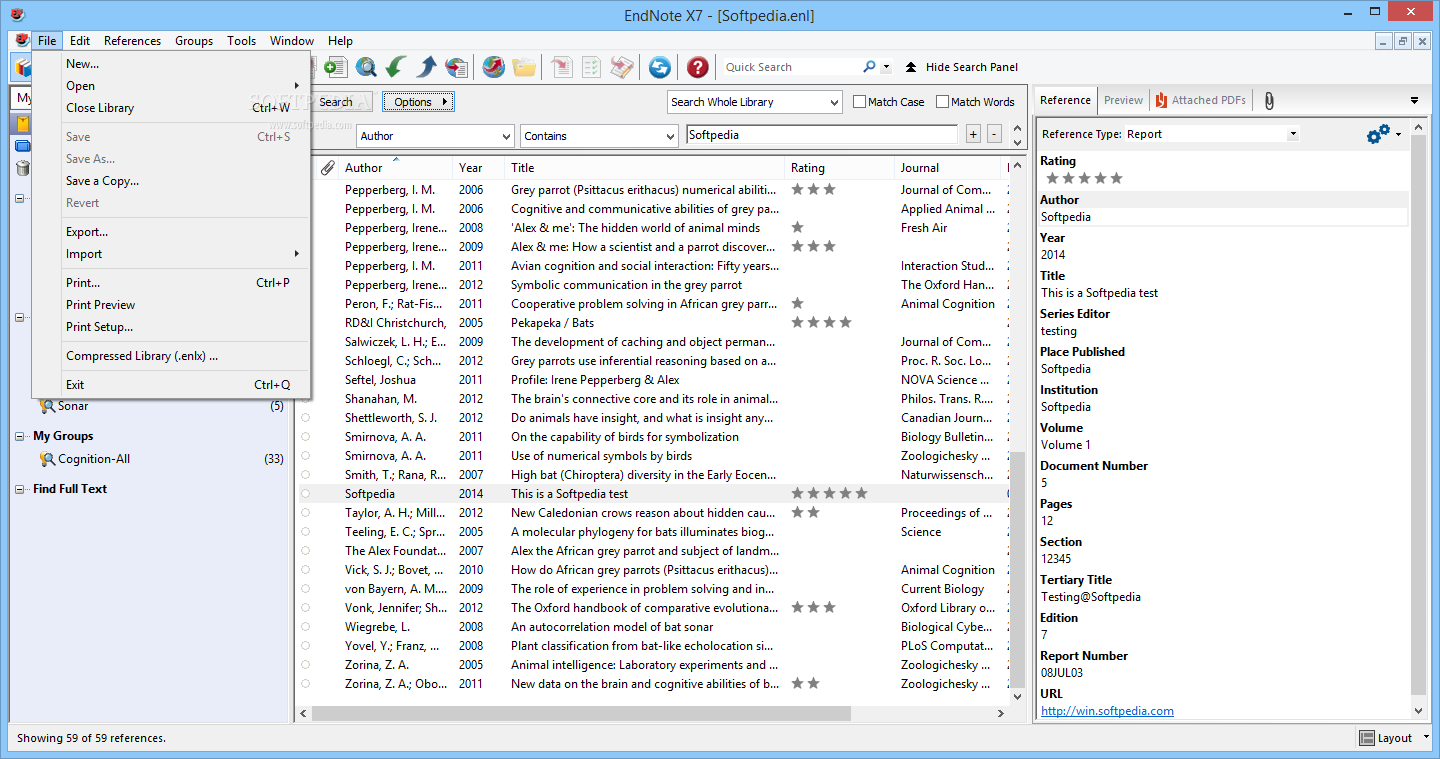Screen dimensions: 1440x759
Task: Click the Cognition-All smart group icon
Action: pos(47,459)
